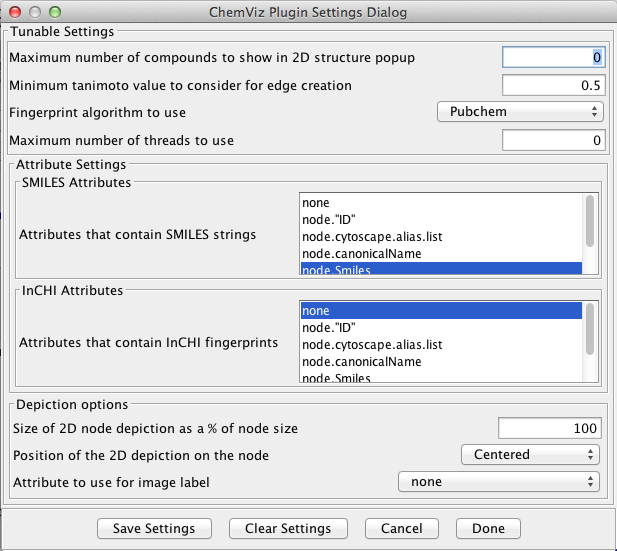
Task: Choose node.cytoscape.alias.list in SMILES list
Action: (440, 237)
